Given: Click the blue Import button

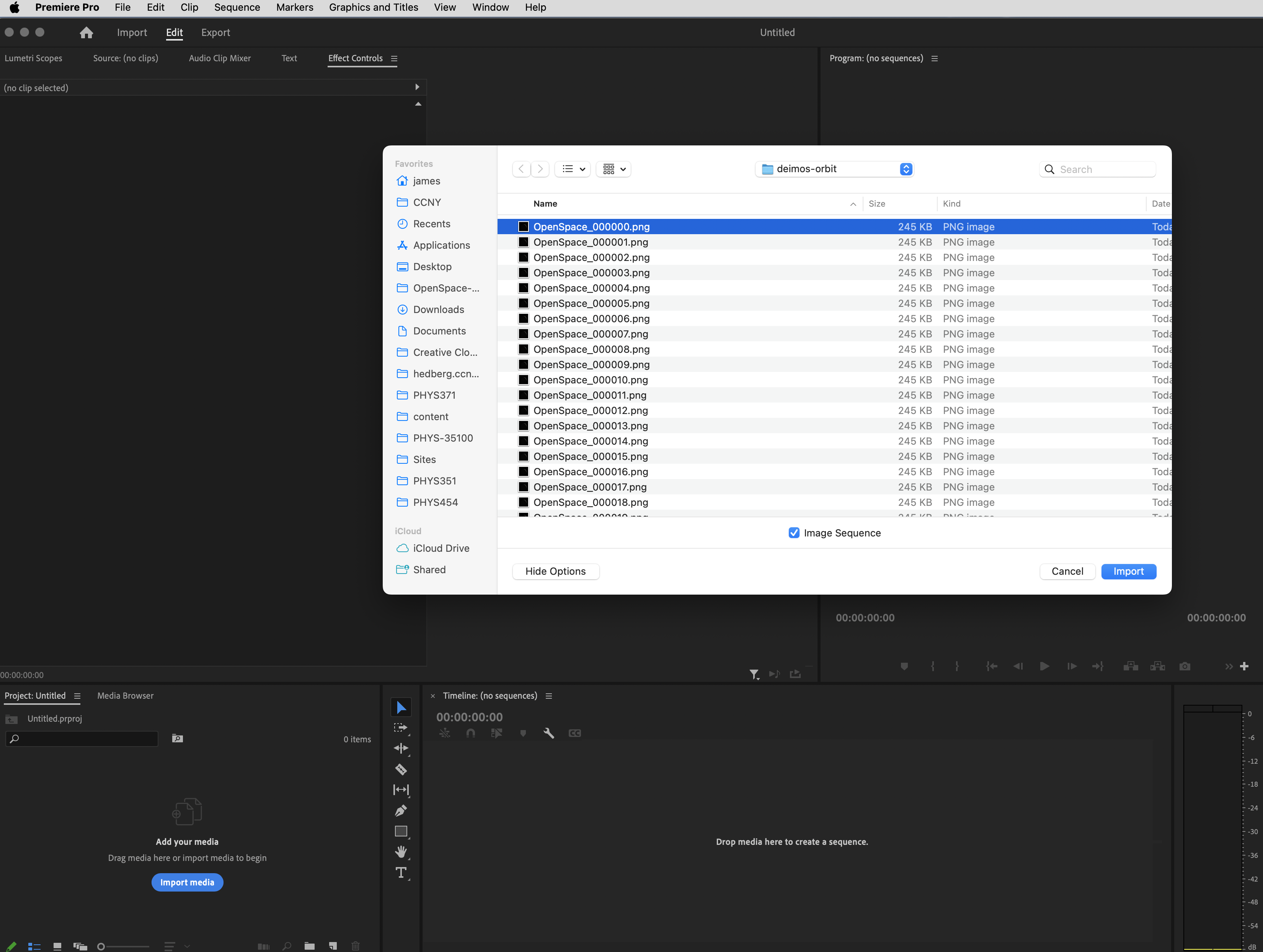Looking at the screenshot, I should [x=1128, y=571].
